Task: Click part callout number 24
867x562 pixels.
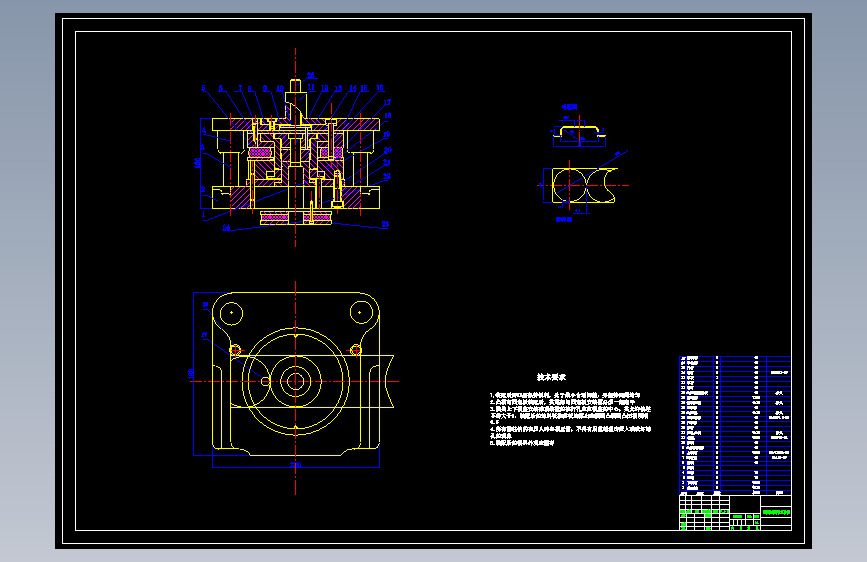Action: 227,227
